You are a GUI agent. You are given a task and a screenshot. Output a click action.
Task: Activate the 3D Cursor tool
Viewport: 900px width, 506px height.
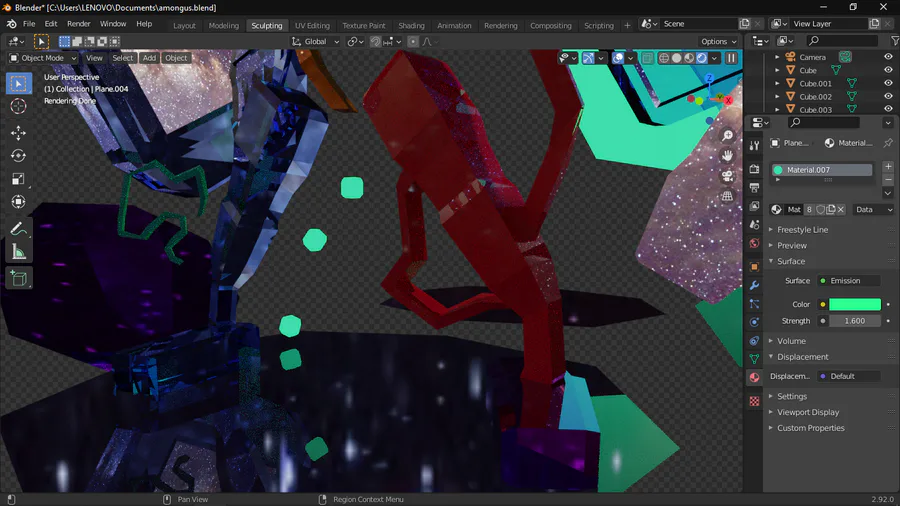pyautogui.click(x=18, y=106)
